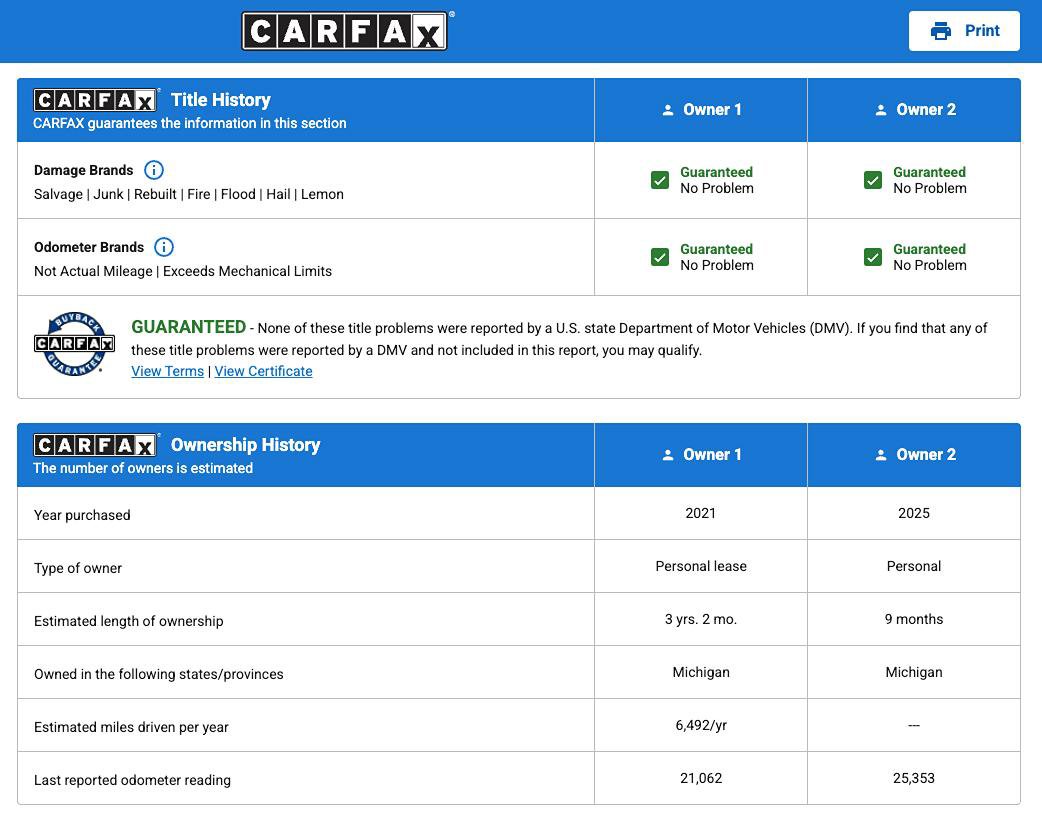Click the CARFAX logo in the header

pyautogui.click(x=345, y=31)
